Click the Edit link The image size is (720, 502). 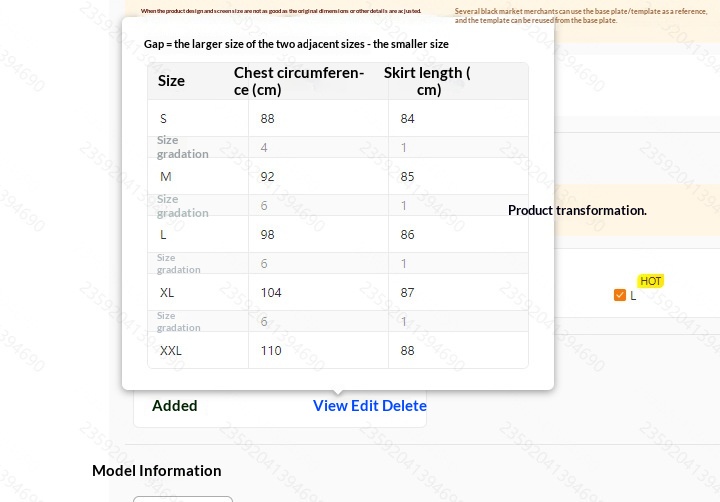point(364,406)
